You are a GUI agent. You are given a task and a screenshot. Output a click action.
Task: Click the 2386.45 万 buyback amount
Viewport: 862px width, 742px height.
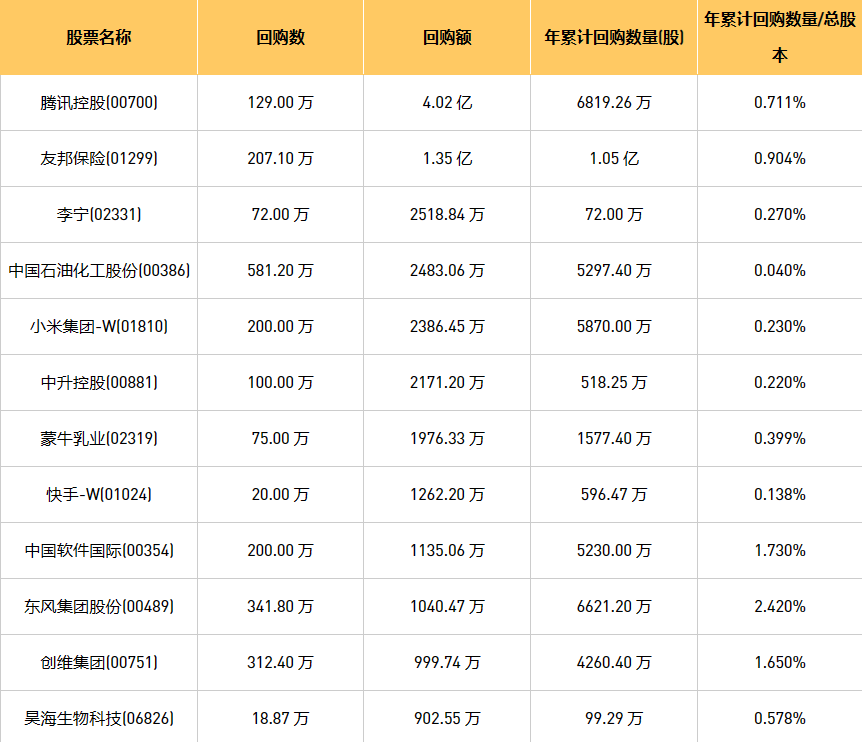pyautogui.click(x=447, y=327)
